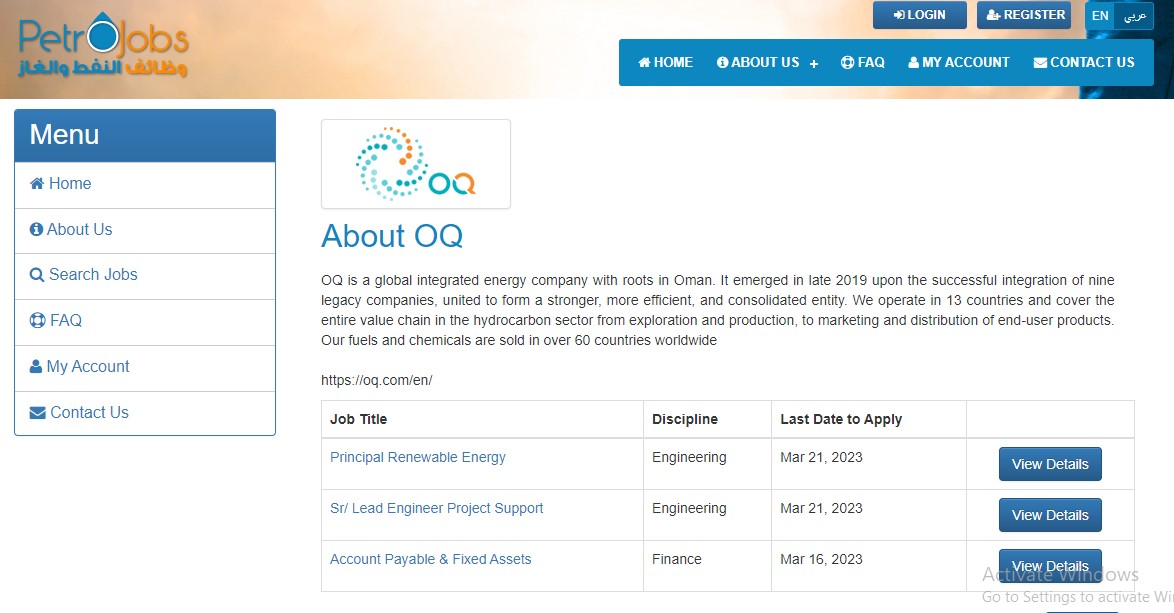View details for Sr/ Lead Engineer Project Support
Viewport: 1174px width, 613px height.
[x=1050, y=515]
